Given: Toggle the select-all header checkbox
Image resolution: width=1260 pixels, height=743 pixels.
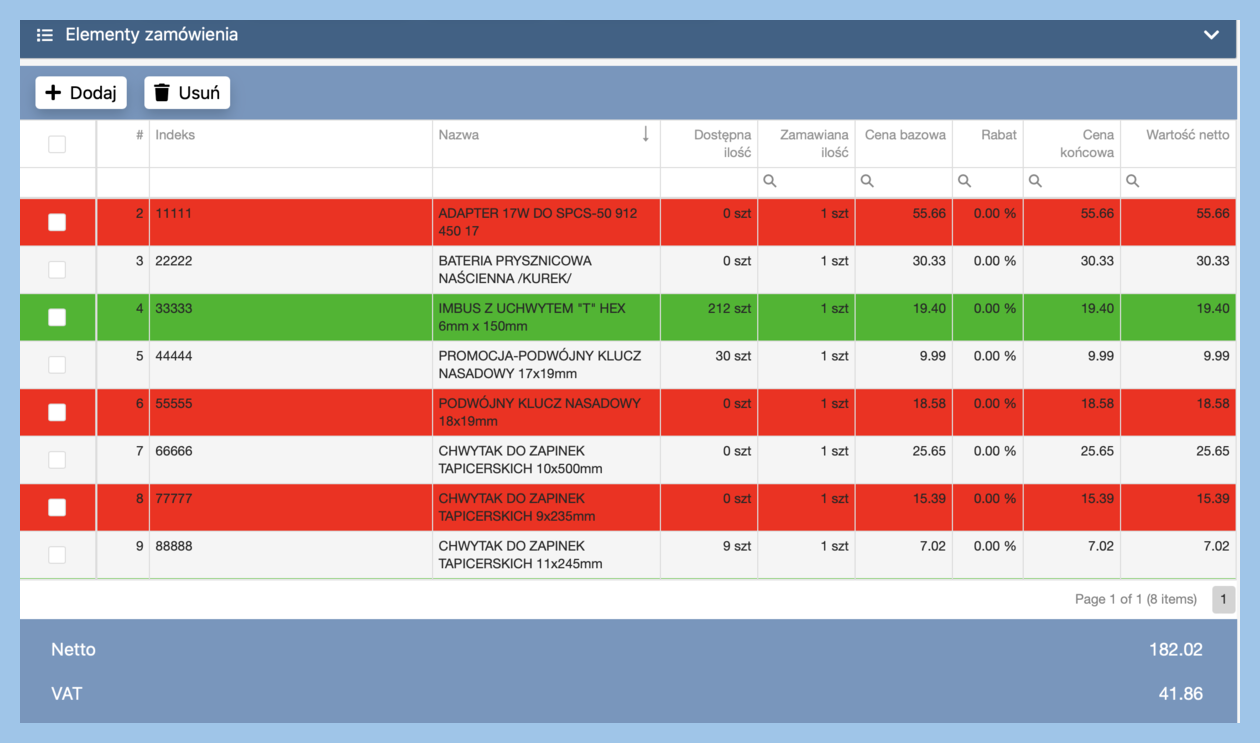Looking at the screenshot, I should [57, 144].
